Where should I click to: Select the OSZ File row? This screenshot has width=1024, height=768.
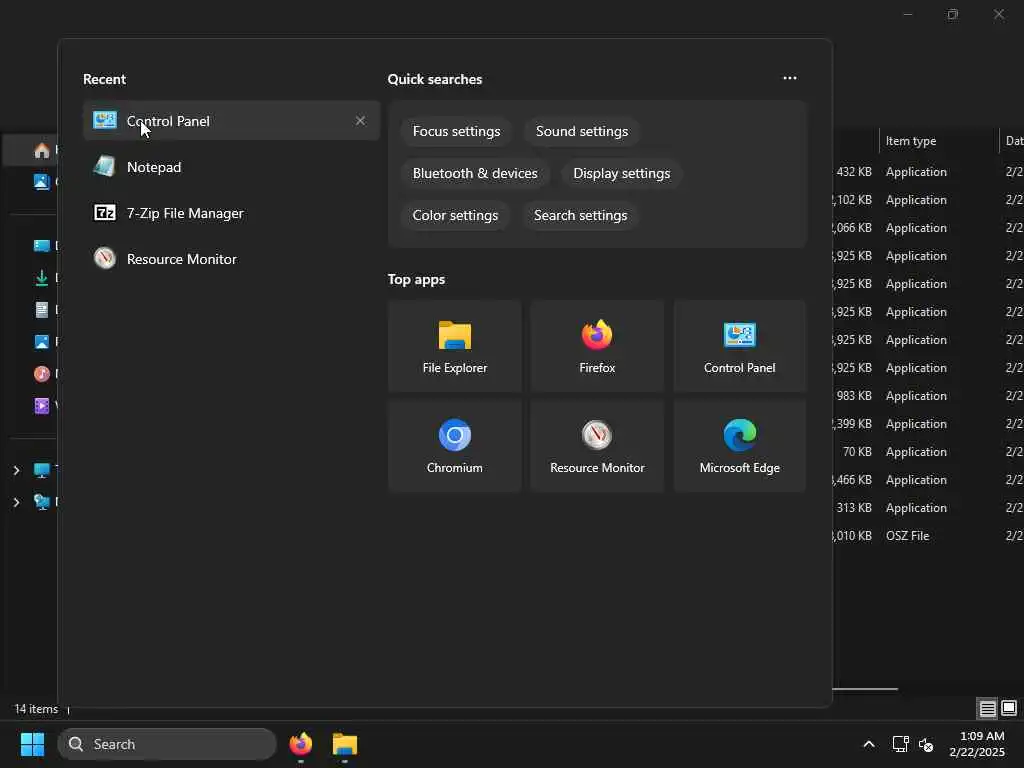[928, 536]
